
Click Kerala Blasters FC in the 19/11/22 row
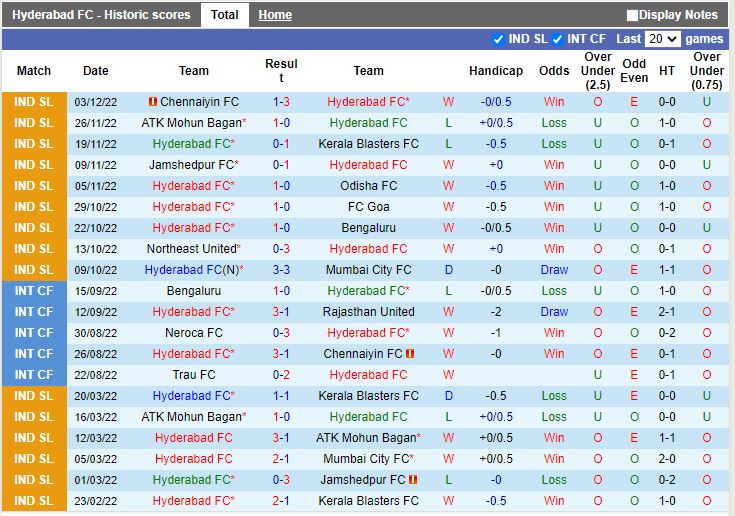368,144
